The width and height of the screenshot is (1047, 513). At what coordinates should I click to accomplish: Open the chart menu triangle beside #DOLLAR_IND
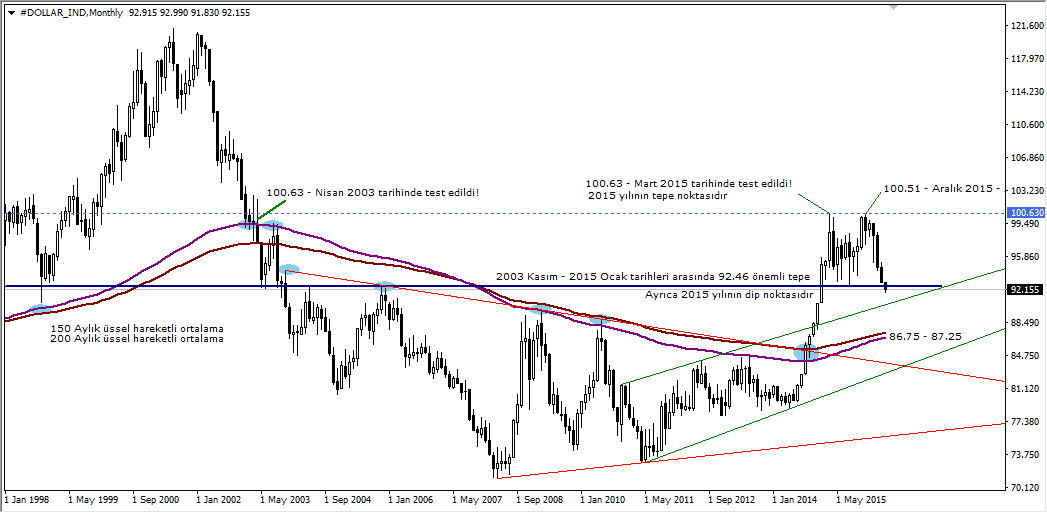[x=10, y=11]
